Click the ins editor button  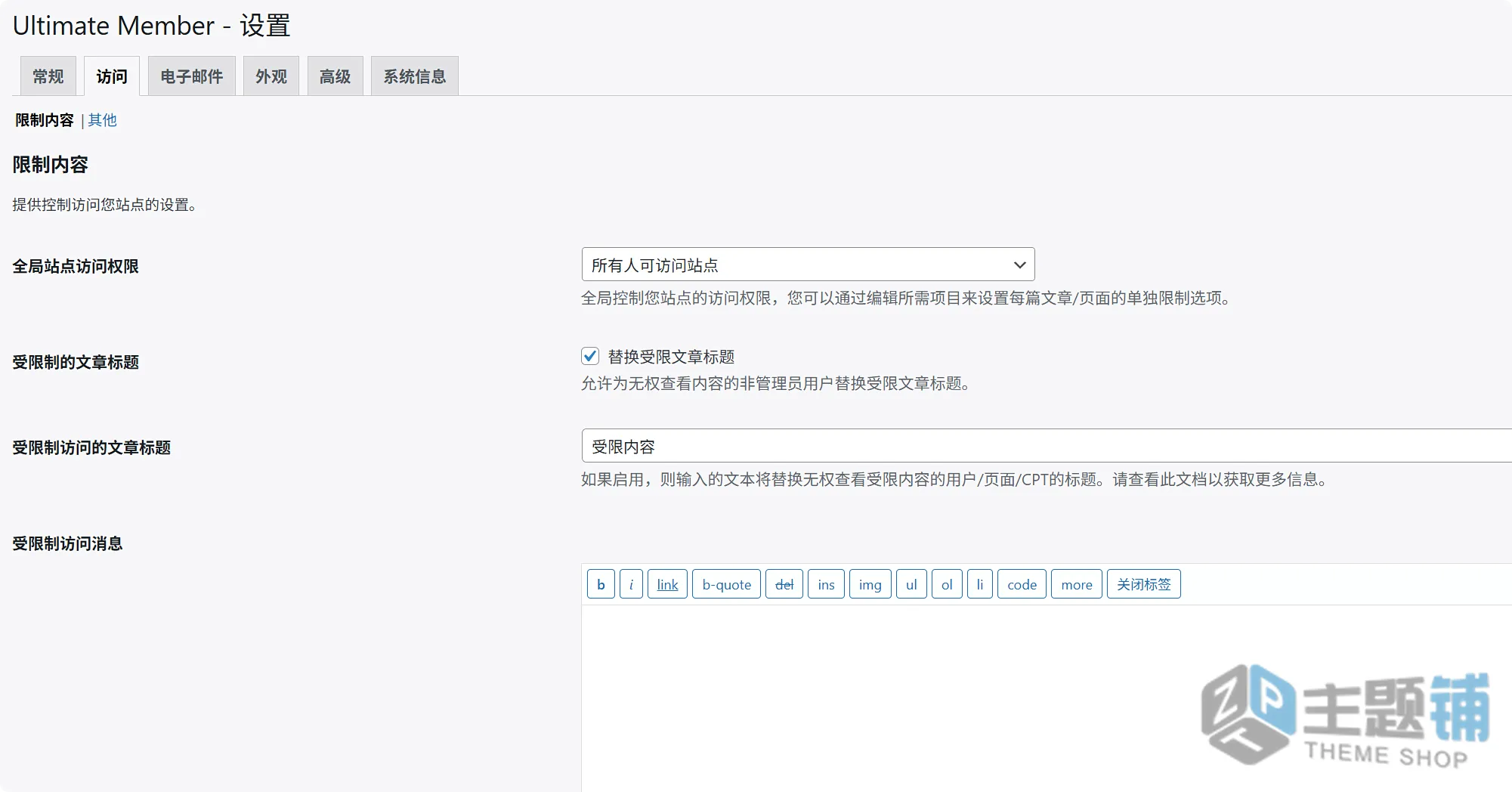[x=826, y=584]
